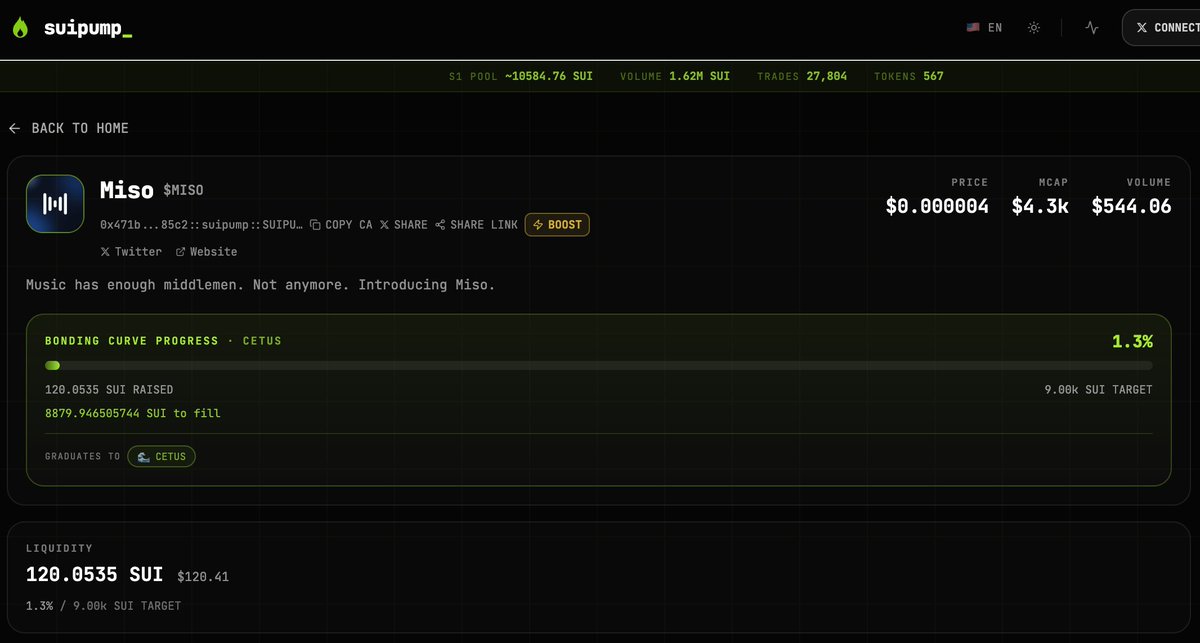Image resolution: width=1200 pixels, height=643 pixels.
Task: Click 1.3% / 9.00k SUI TARGET liquidity text
Action: pyautogui.click(x=104, y=606)
